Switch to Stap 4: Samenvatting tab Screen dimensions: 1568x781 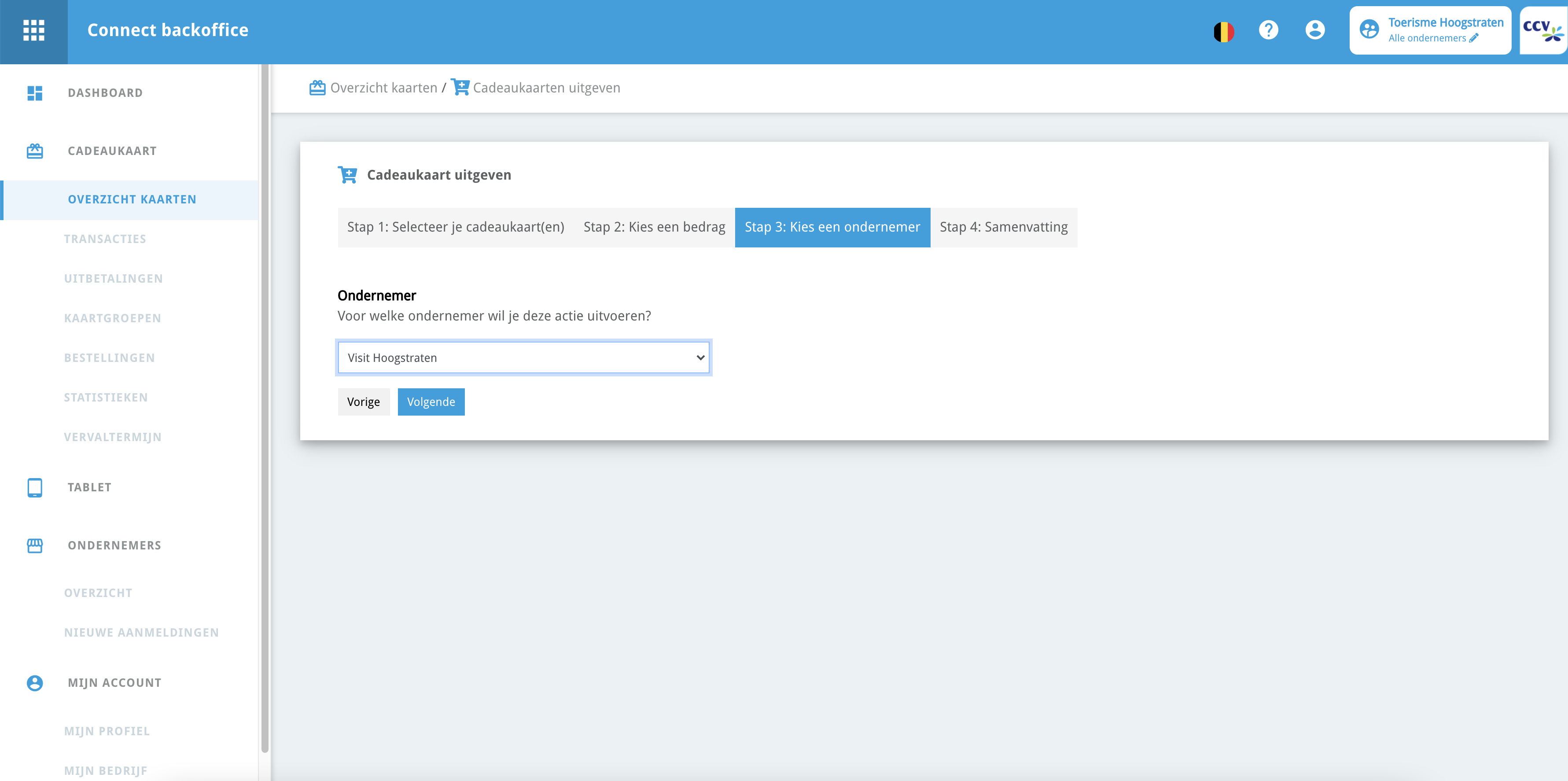click(1003, 227)
